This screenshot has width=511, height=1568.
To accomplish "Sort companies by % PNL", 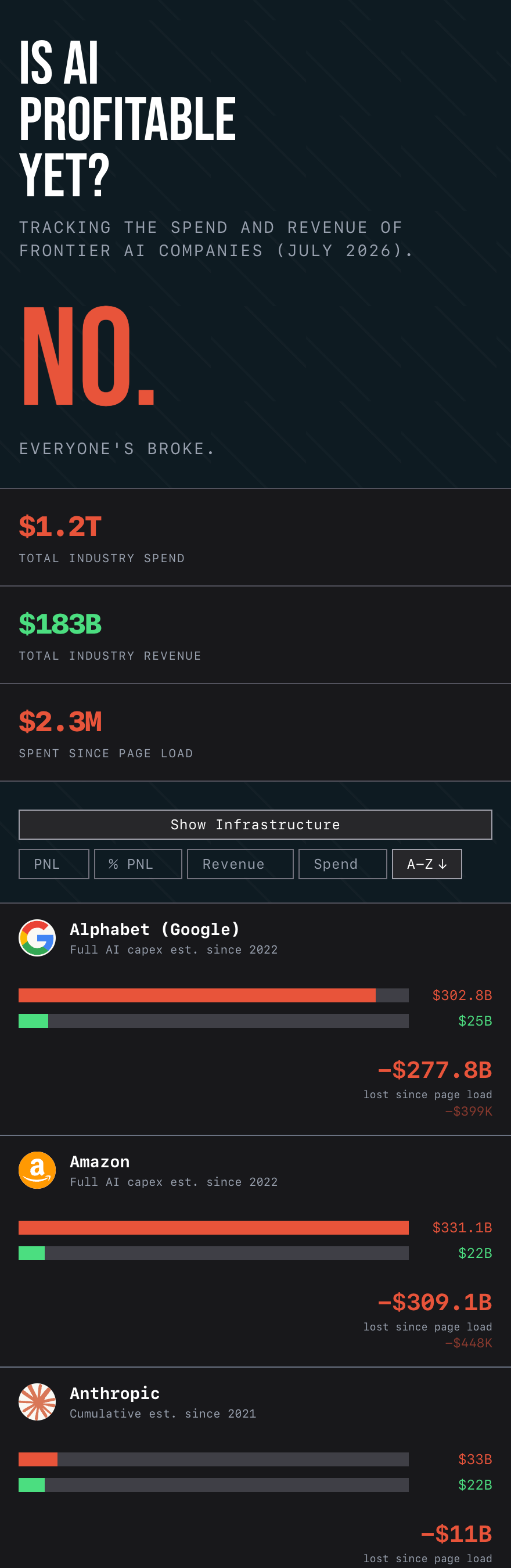I will 138,864.
